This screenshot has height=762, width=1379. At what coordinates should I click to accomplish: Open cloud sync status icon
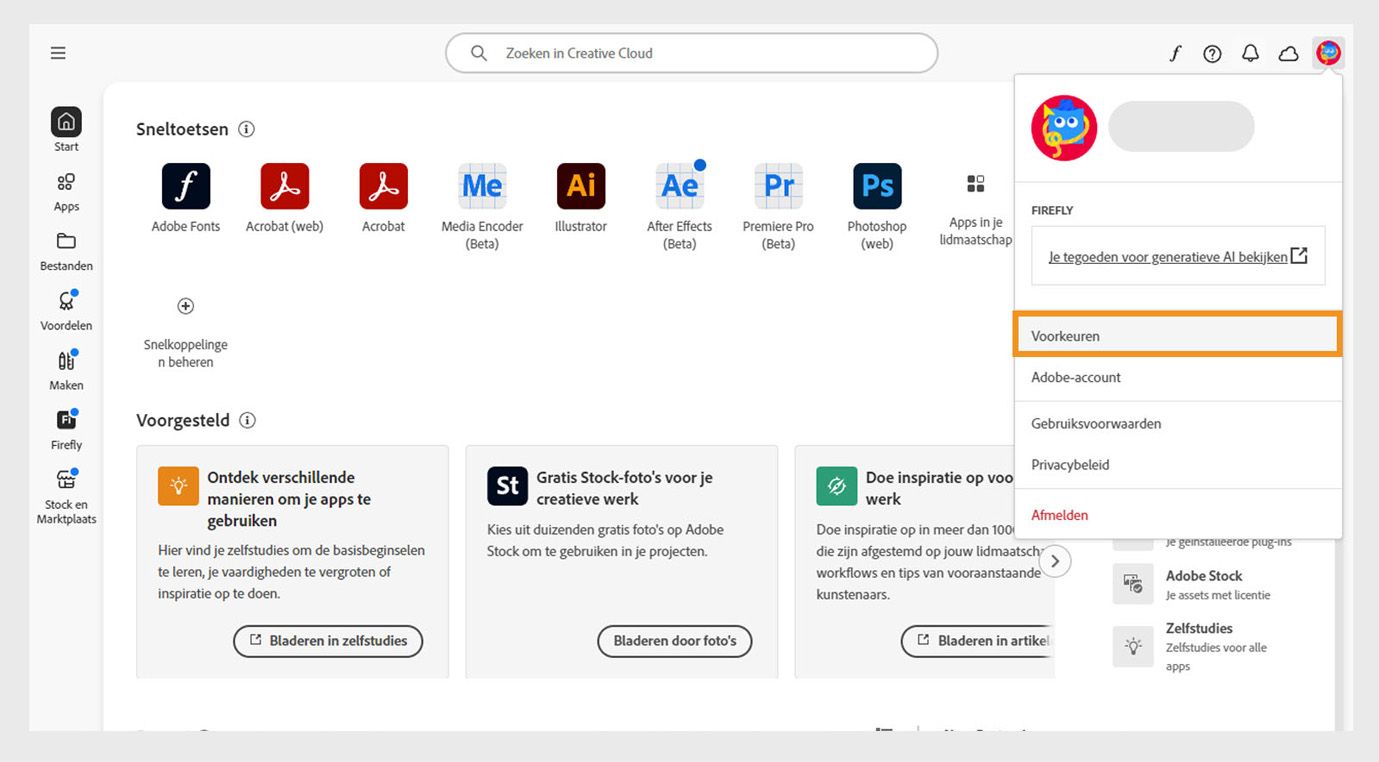[1289, 54]
